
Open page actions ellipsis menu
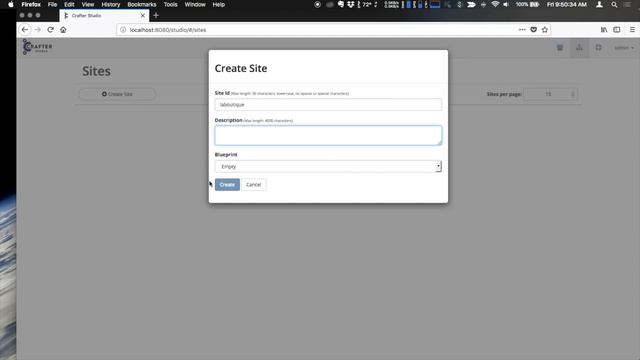pos(522,30)
